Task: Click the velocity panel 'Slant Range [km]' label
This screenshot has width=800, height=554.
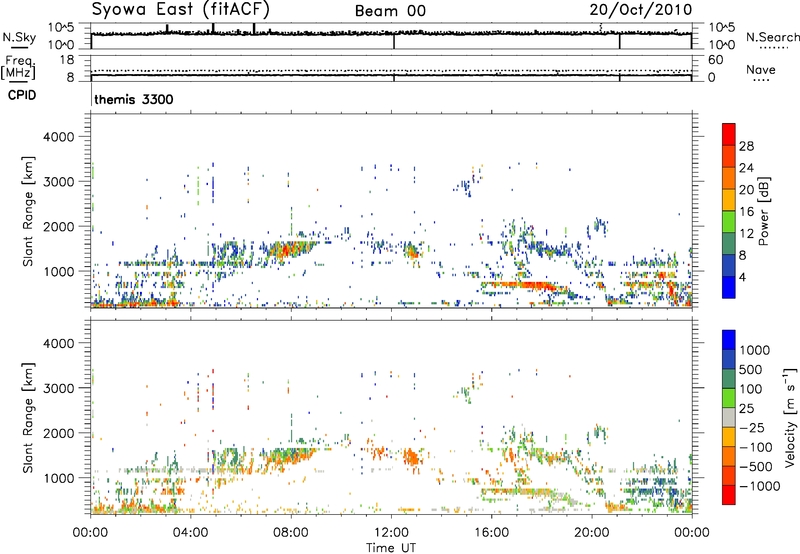Action: coord(28,418)
